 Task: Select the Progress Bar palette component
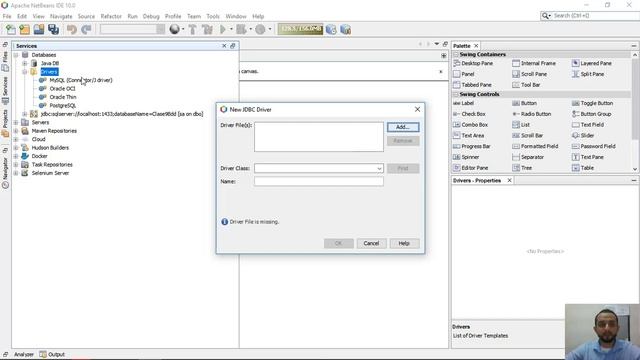click(472, 146)
